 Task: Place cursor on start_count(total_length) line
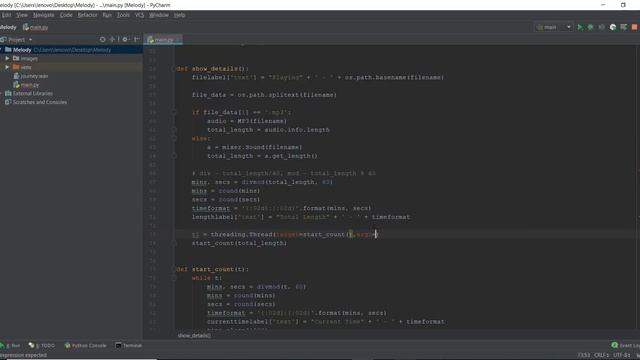(239, 243)
